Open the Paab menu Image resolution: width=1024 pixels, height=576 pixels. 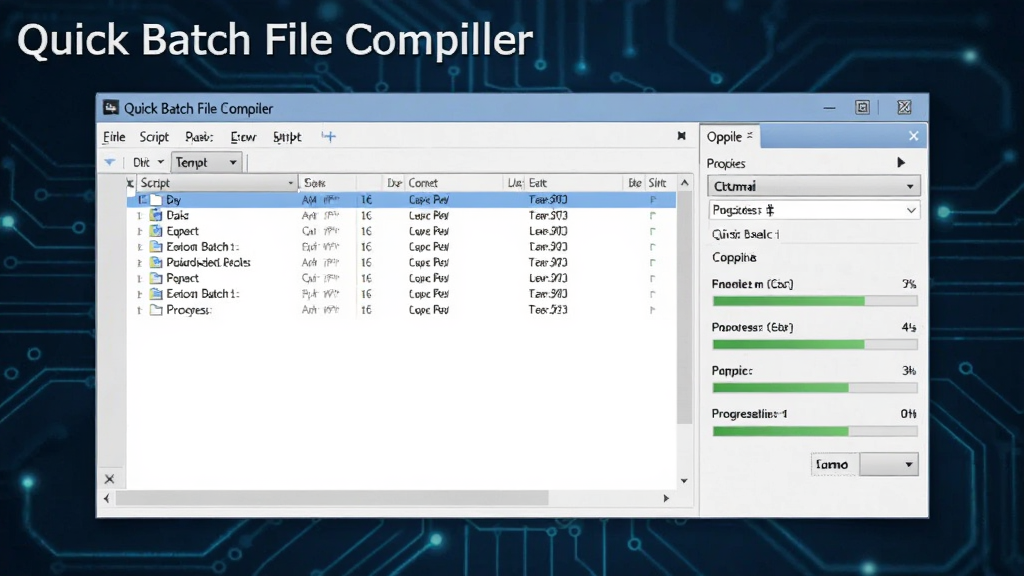199,136
